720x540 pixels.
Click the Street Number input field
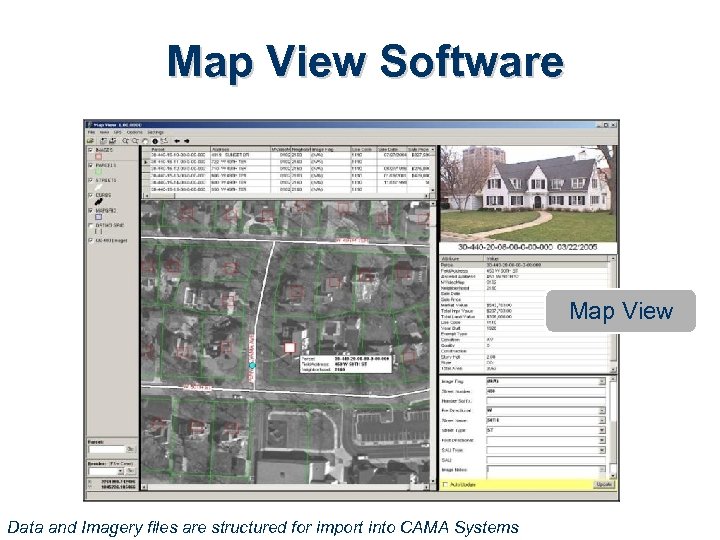pyautogui.click(x=546, y=391)
